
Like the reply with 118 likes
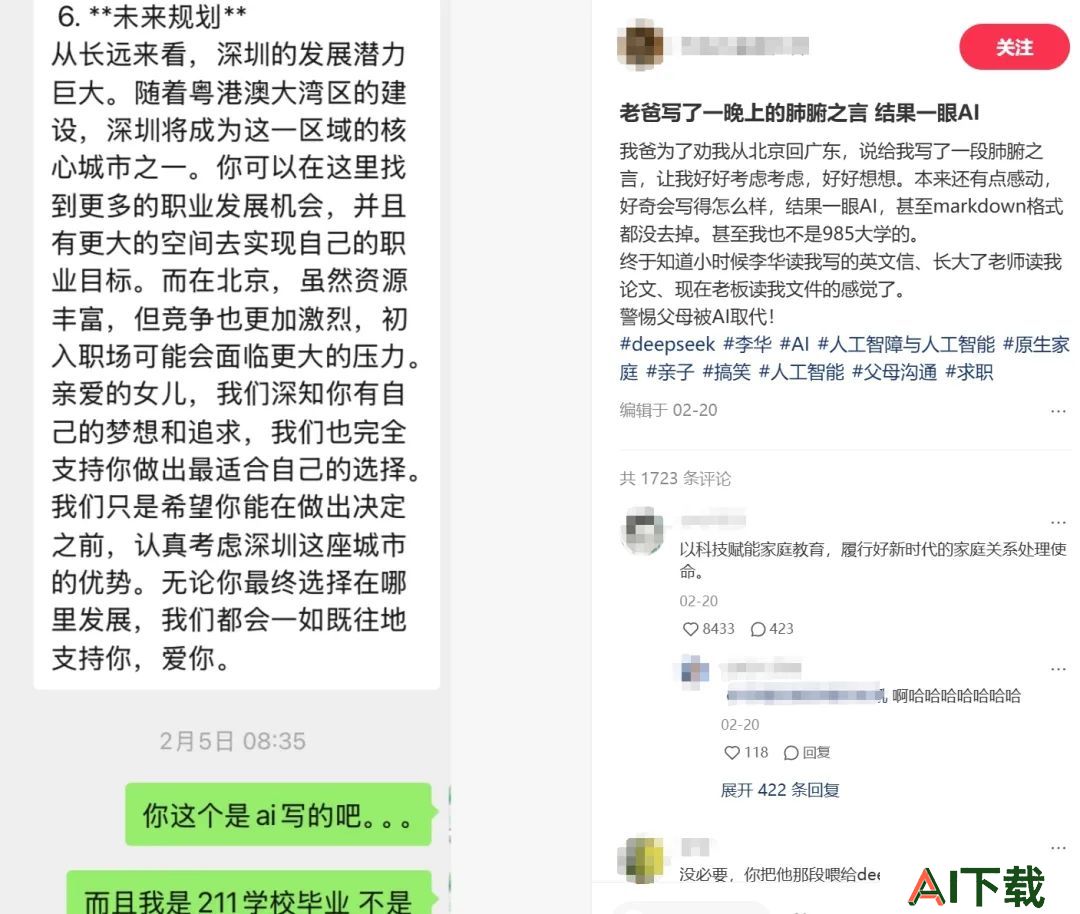pyautogui.click(x=731, y=753)
